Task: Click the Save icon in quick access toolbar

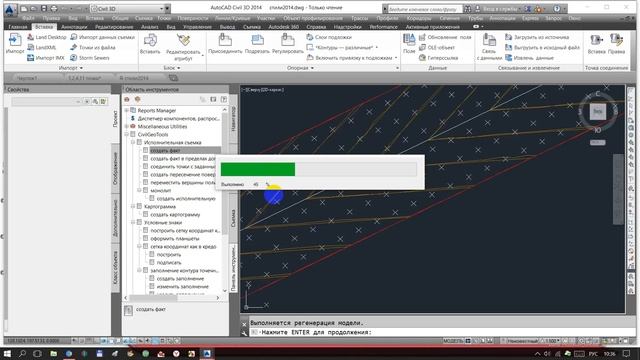Action: pos(44,9)
